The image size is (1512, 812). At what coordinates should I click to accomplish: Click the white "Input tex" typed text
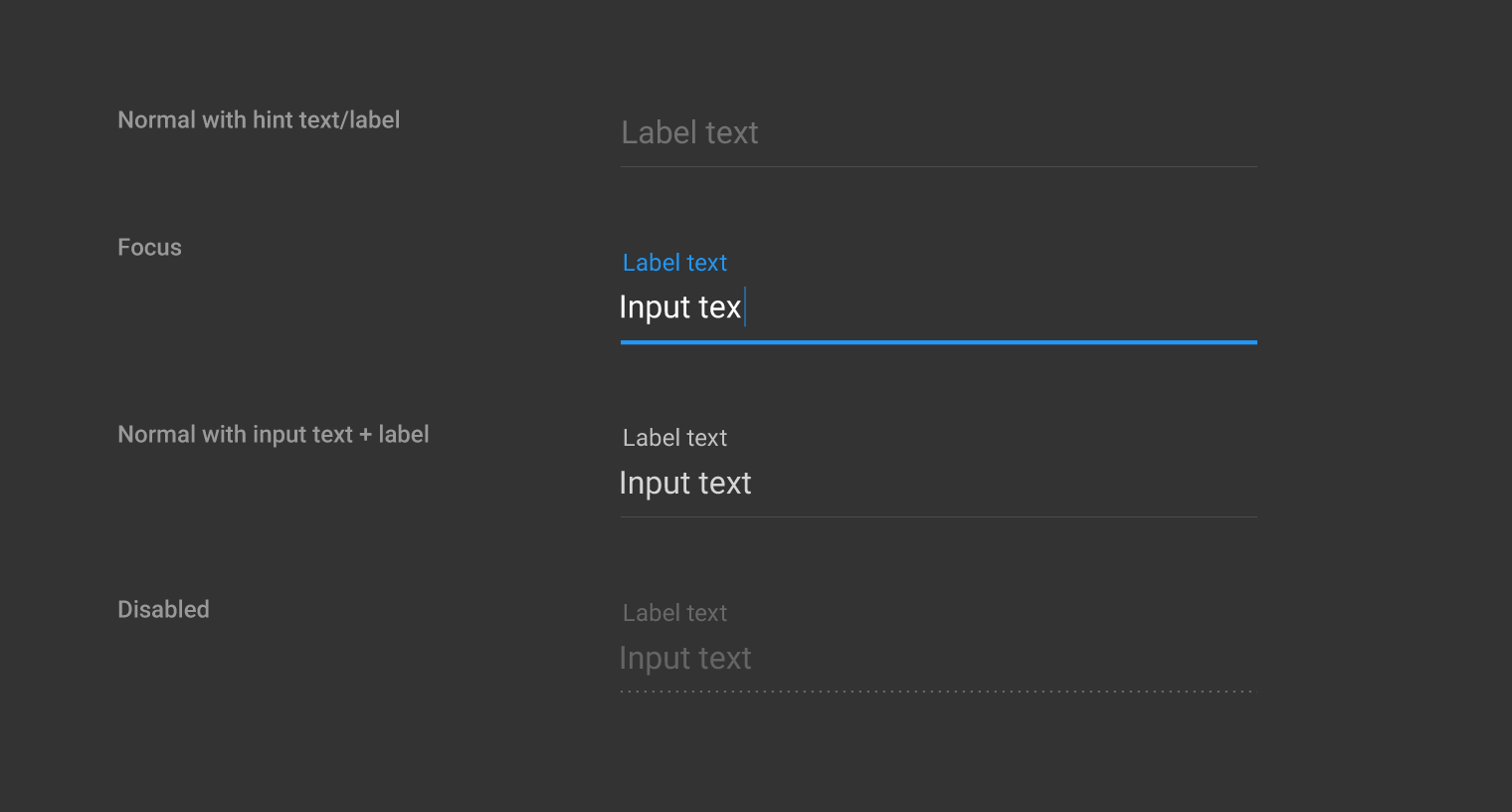tap(679, 307)
